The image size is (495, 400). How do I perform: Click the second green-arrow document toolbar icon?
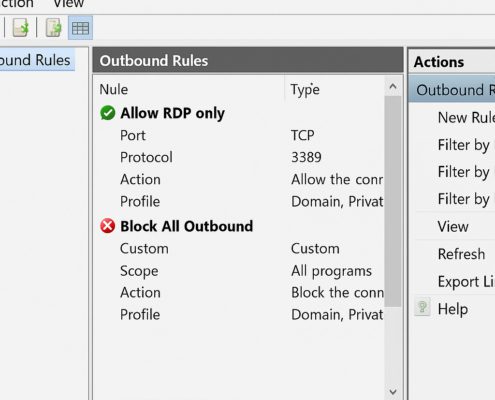(x=53, y=27)
